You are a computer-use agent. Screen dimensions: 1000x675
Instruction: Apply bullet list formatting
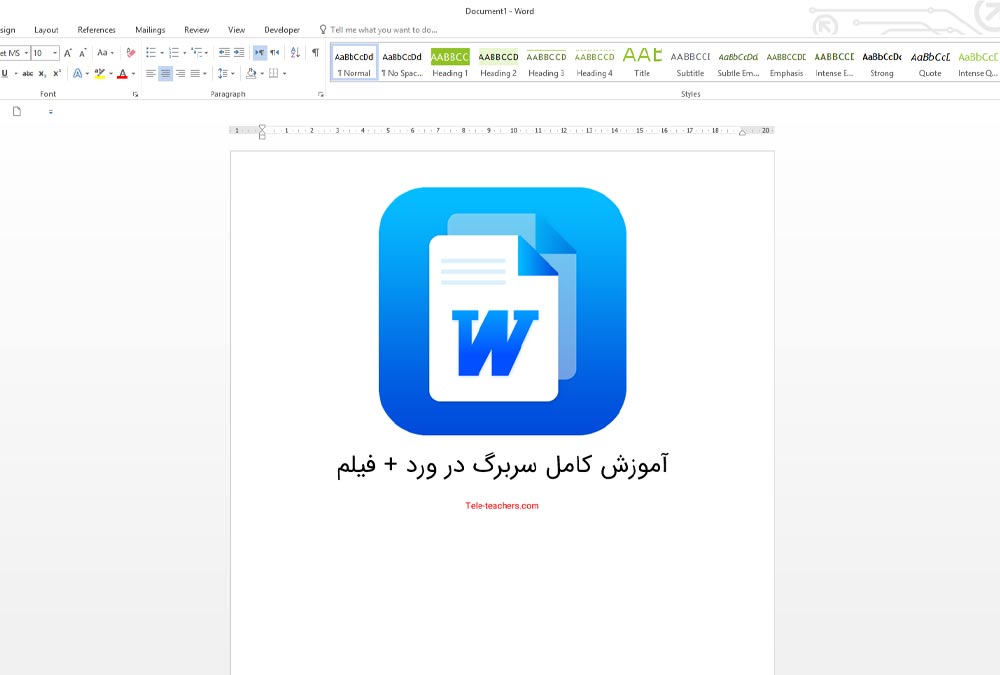pos(151,53)
